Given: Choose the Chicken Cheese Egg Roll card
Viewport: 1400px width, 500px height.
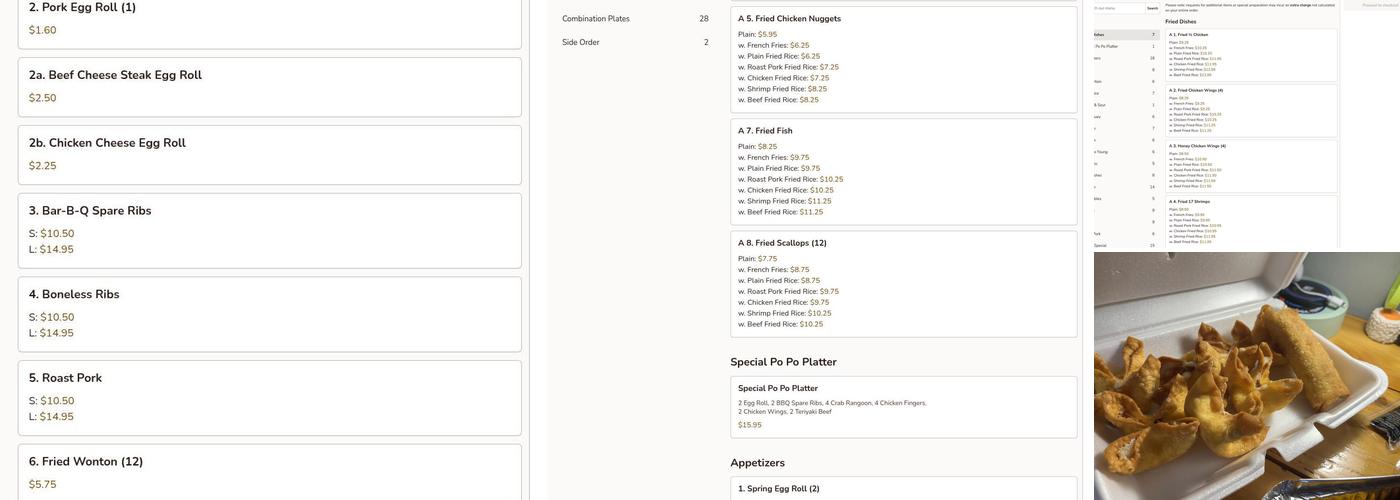Looking at the screenshot, I should [269, 154].
